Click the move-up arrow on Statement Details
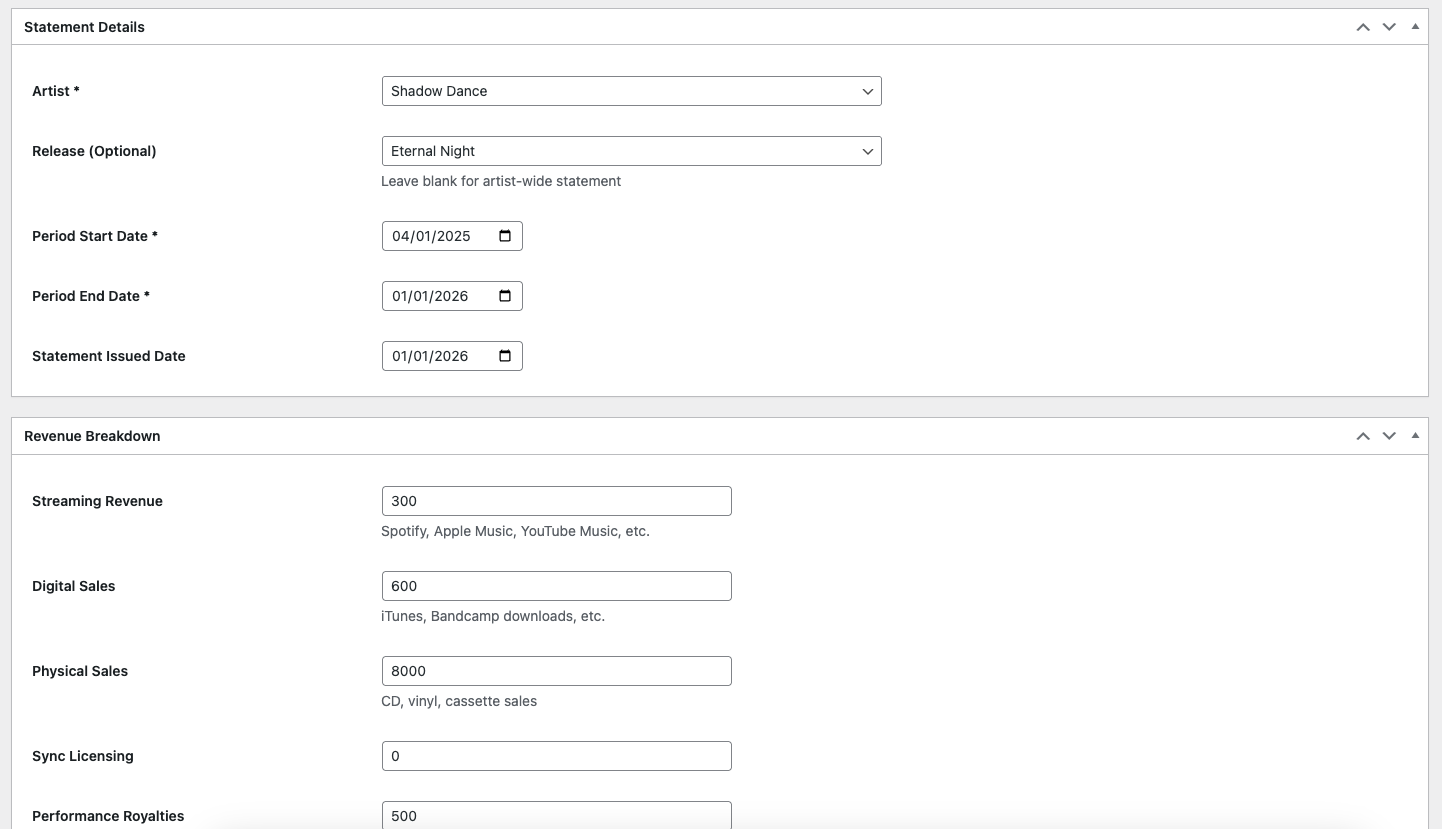 click(1363, 27)
